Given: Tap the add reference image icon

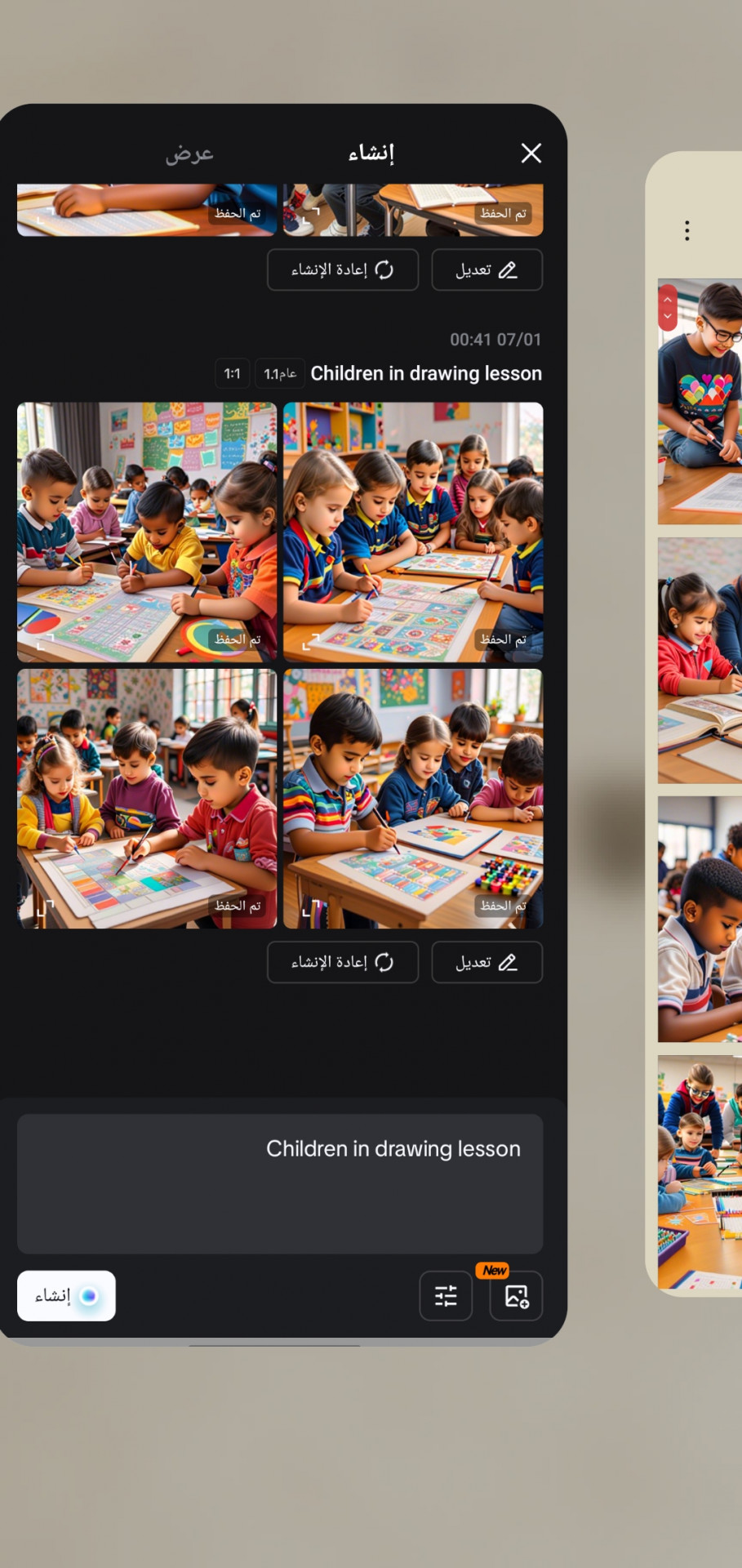Looking at the screenshot, I should 516,1295.
